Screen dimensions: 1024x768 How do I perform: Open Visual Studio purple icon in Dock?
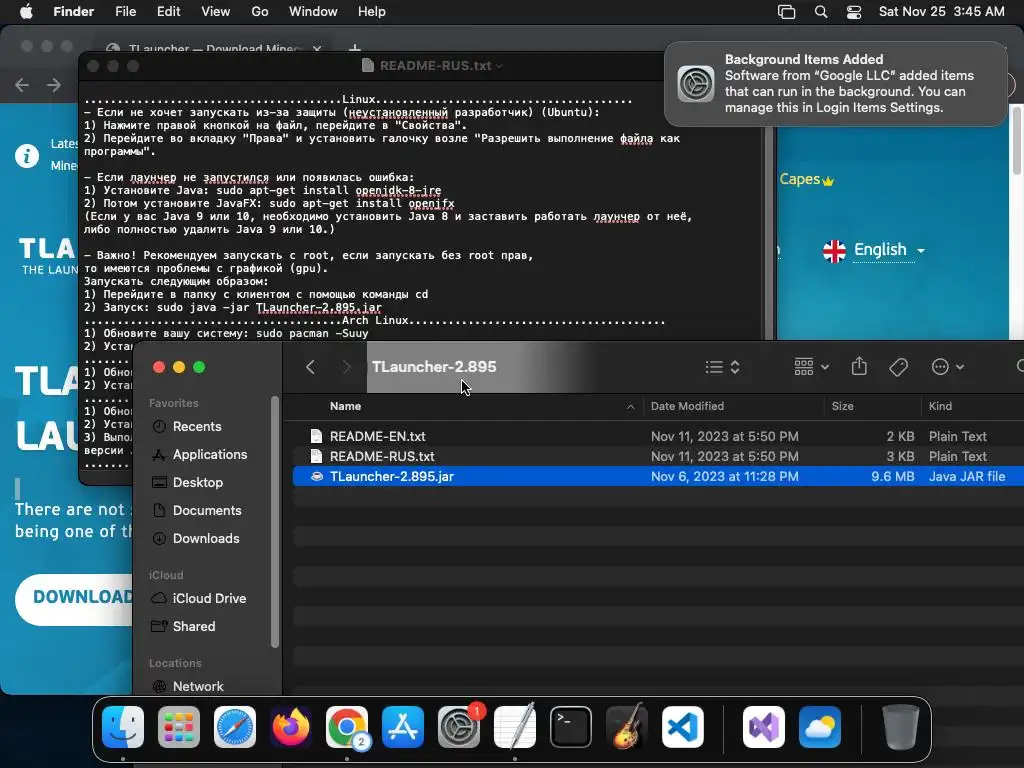(x=763, y=727)
